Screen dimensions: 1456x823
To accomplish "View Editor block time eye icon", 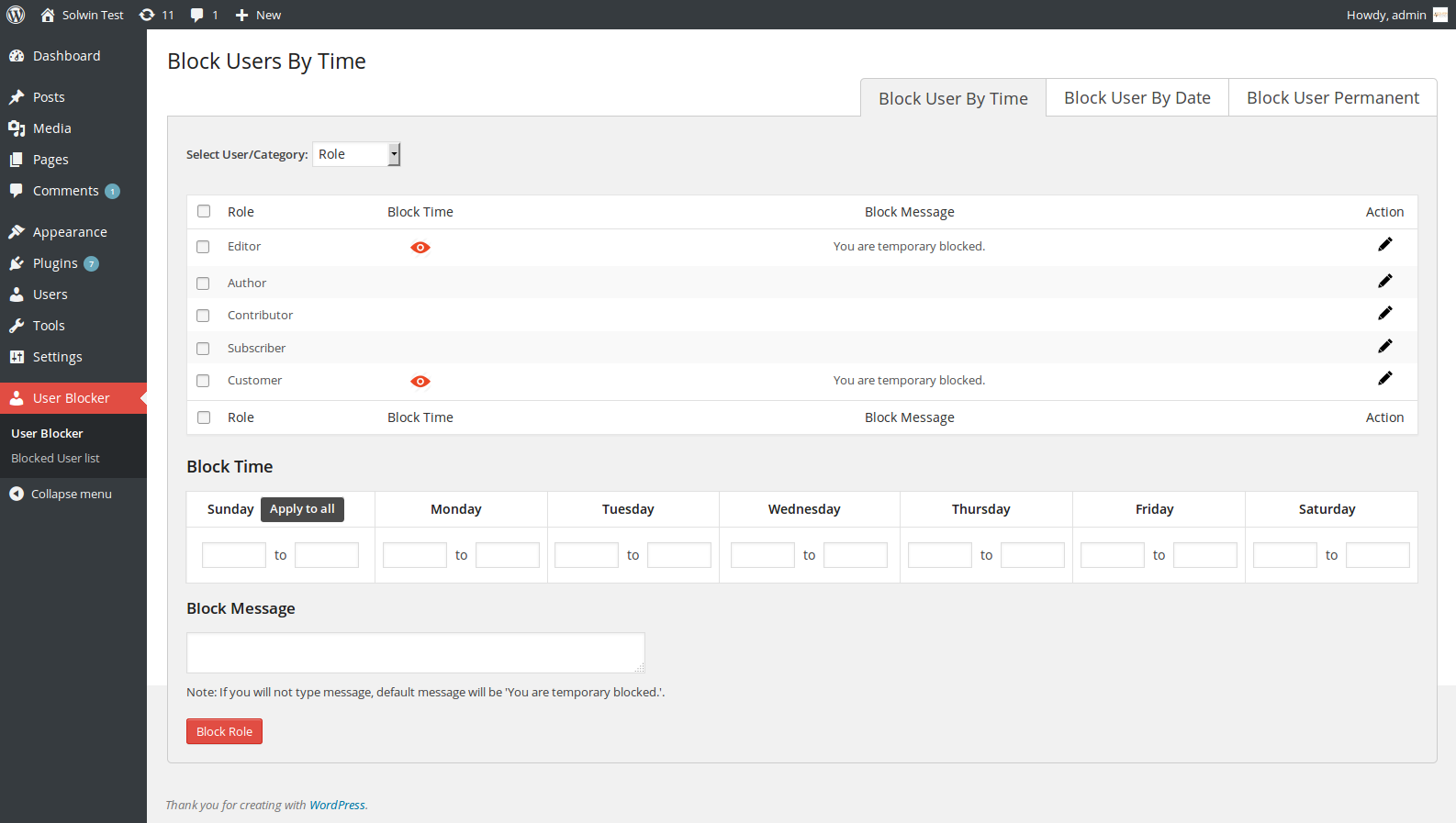I will coord(420,248).
